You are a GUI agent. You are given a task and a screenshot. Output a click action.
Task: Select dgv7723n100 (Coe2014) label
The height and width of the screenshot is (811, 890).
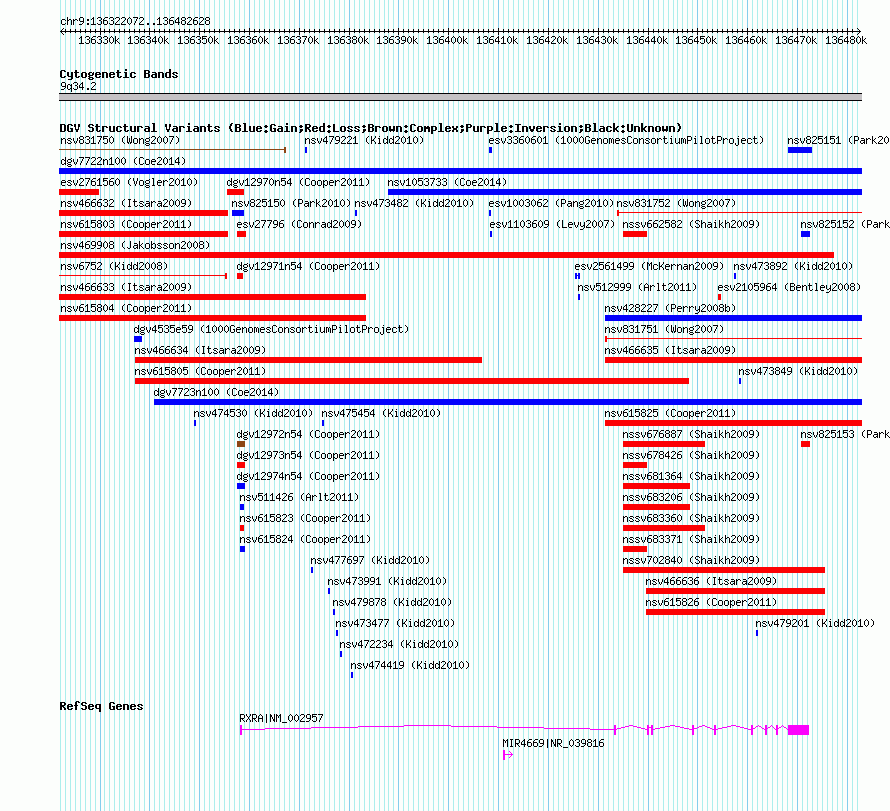tap(216, 392)
